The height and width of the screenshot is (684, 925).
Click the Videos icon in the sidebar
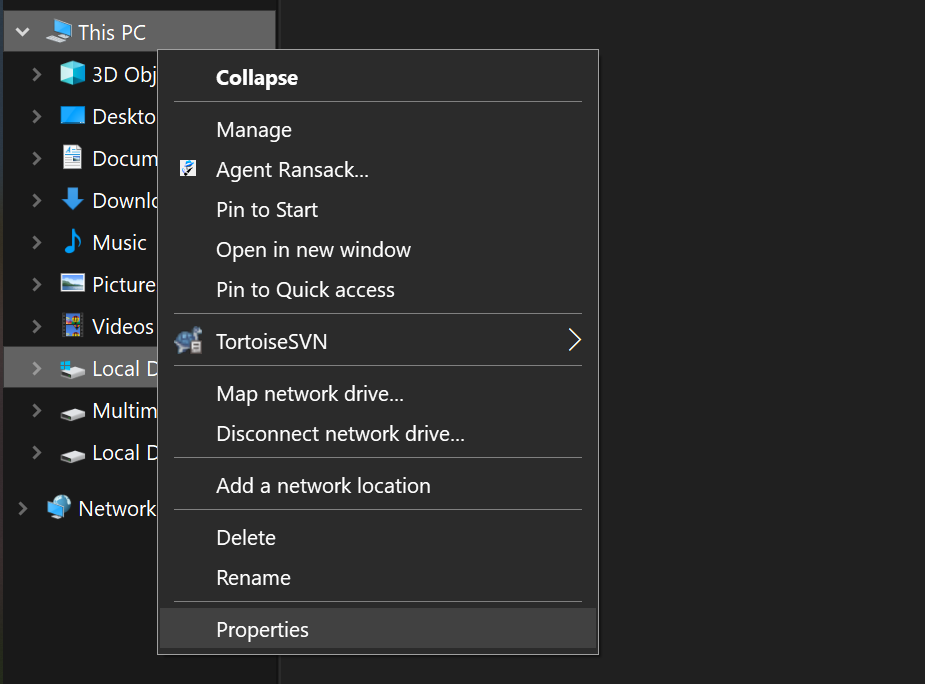pyautogui.click(x=71, y=326)
